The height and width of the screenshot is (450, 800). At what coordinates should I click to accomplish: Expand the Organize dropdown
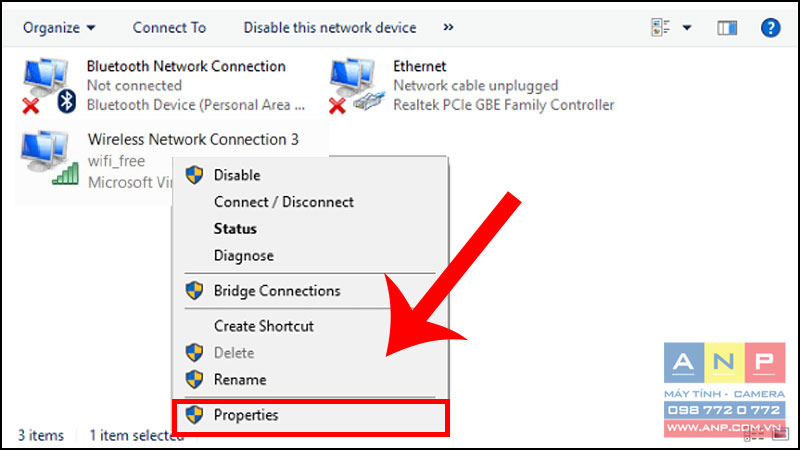coord(59,28)
